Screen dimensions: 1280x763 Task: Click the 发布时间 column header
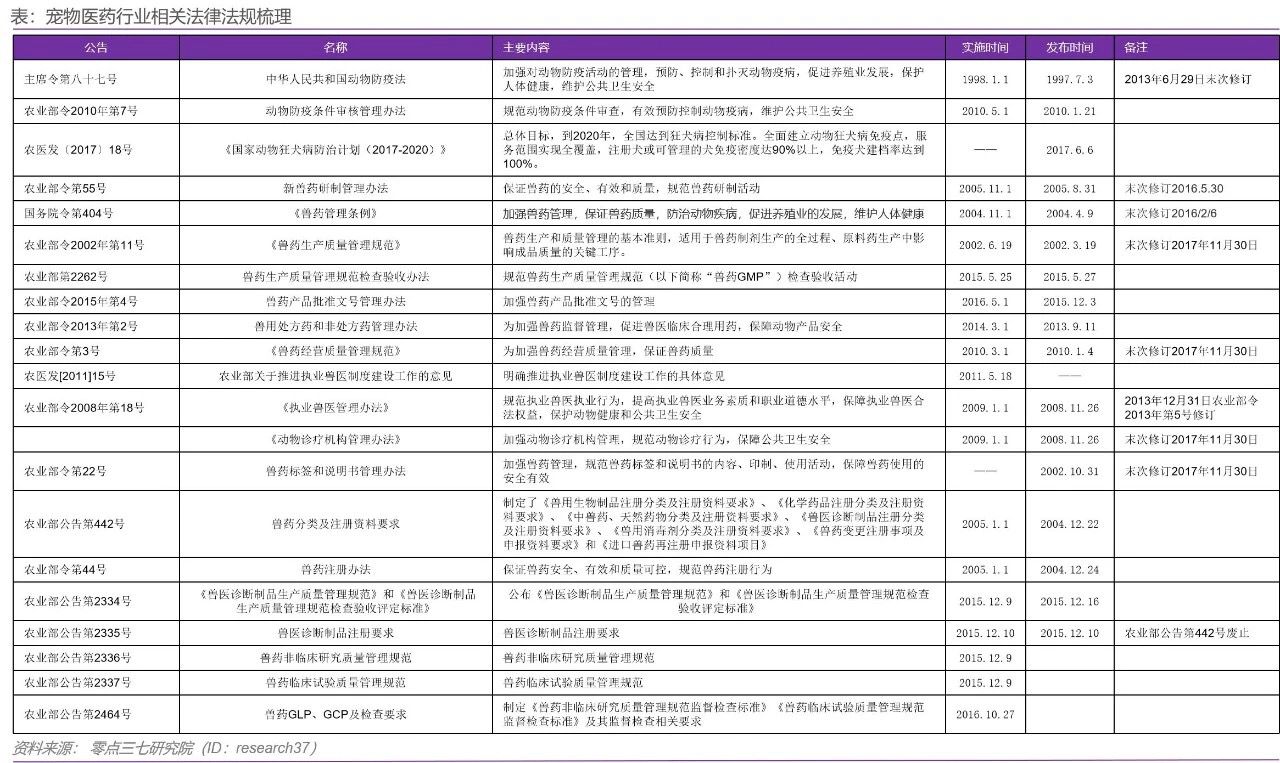(x=1069, y=48)
